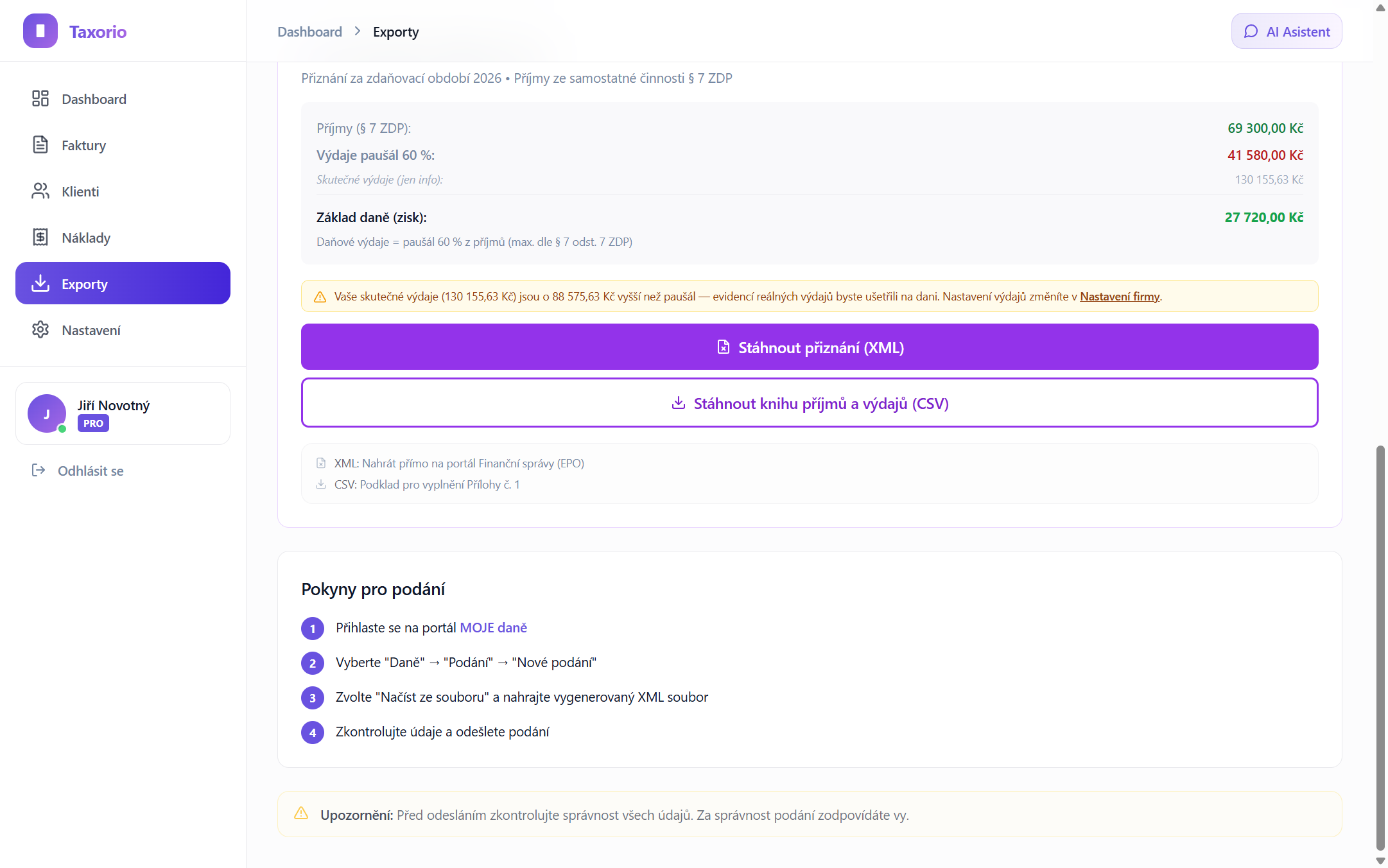Open Náklady via the receipt icon
This screenshot has height=868, width=1388.
40,237
